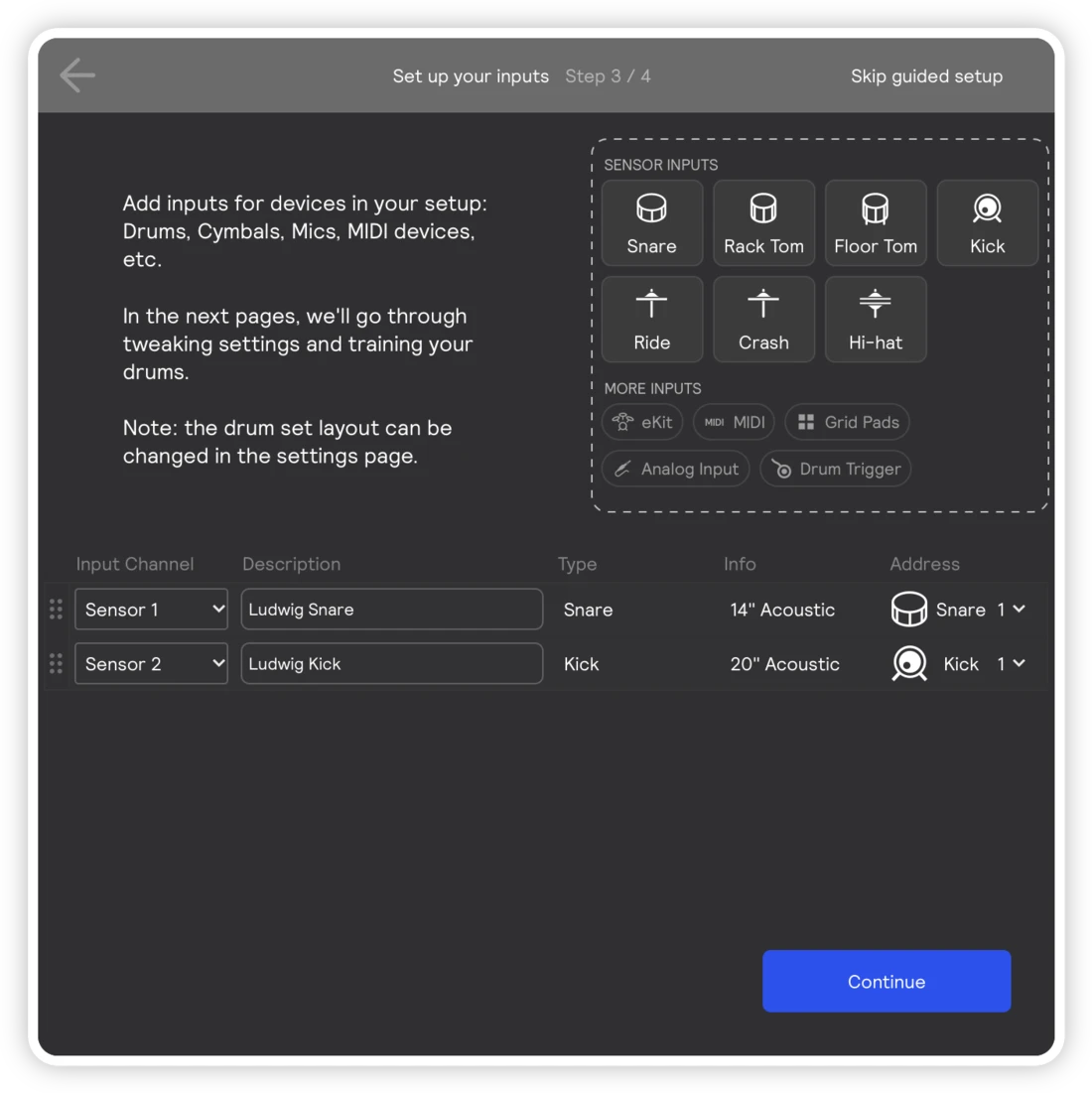The width and height of the screenshot is (1092, 1093).
Task: Click the drag handle for Ludwig Snare row
Action: (x=56, y=610)
